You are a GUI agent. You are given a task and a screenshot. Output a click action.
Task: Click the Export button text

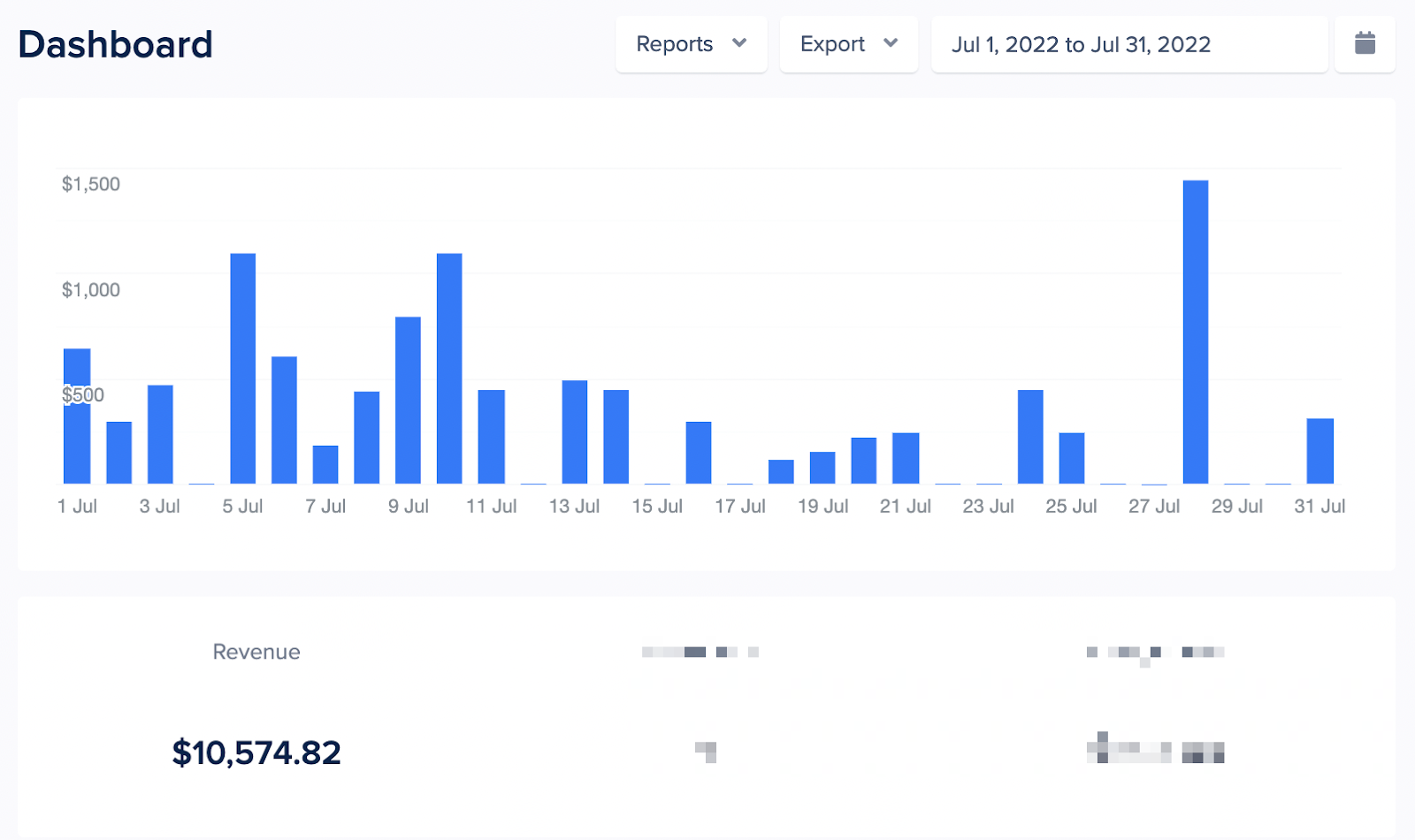[831, 43]
